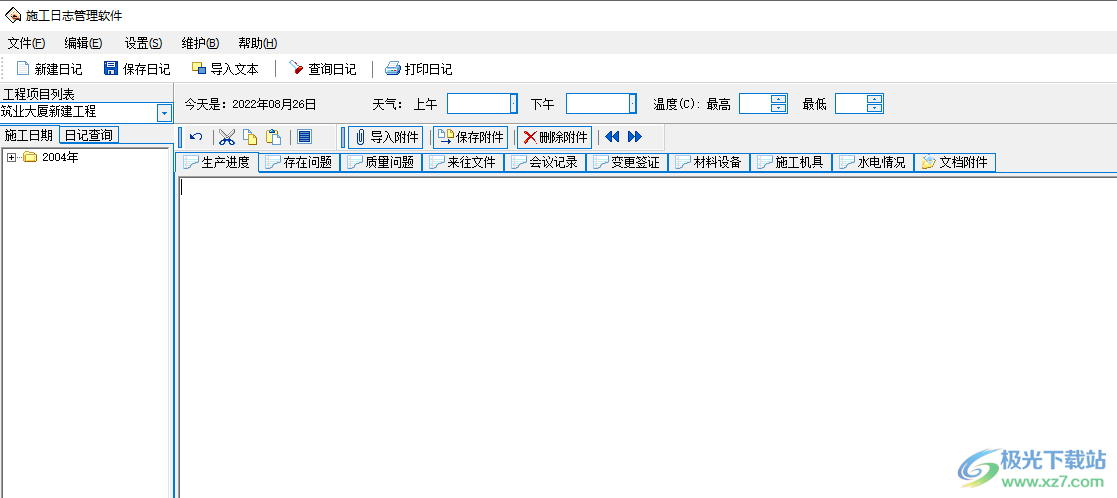Image resolution: width=1117 pixels, height=498 pixels.
Task: Click the 新建日记 toolbar button
Action: point(49,69)
